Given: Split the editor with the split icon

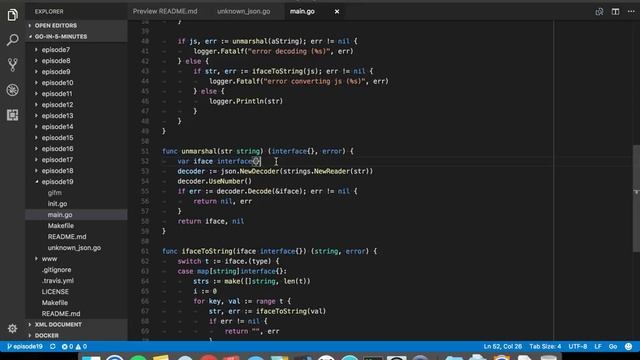Looking at the screenshot, I should [x=615, y=11].
